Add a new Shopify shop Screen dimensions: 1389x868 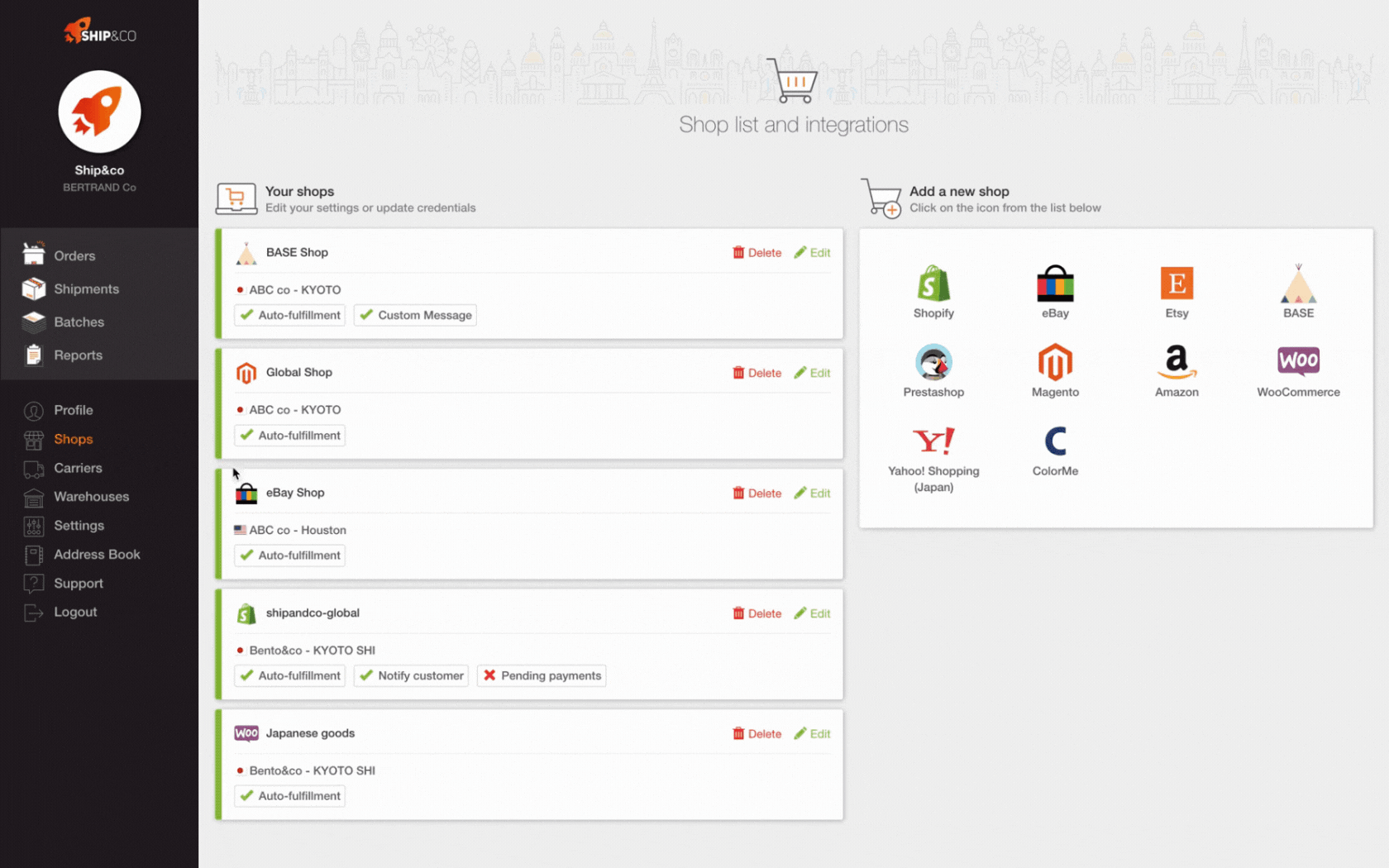tap(933, 291)
